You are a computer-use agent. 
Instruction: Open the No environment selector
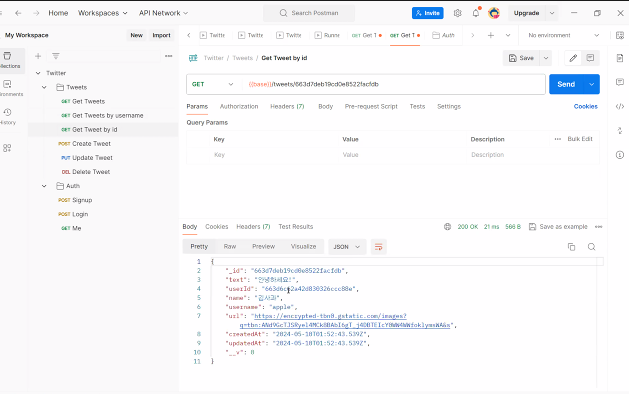(x=564, y=35)
